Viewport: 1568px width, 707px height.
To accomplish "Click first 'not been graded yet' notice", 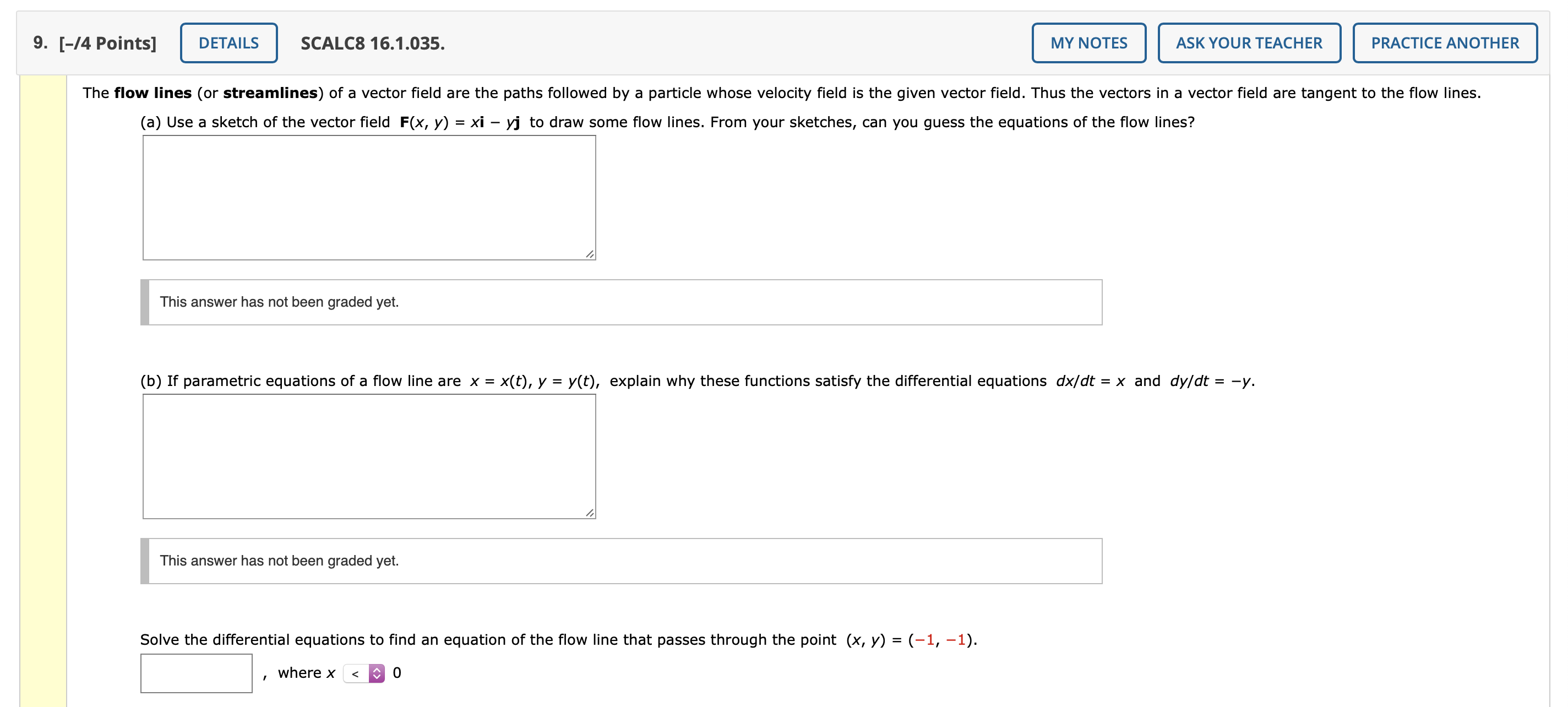I will [x=621, y=302].
